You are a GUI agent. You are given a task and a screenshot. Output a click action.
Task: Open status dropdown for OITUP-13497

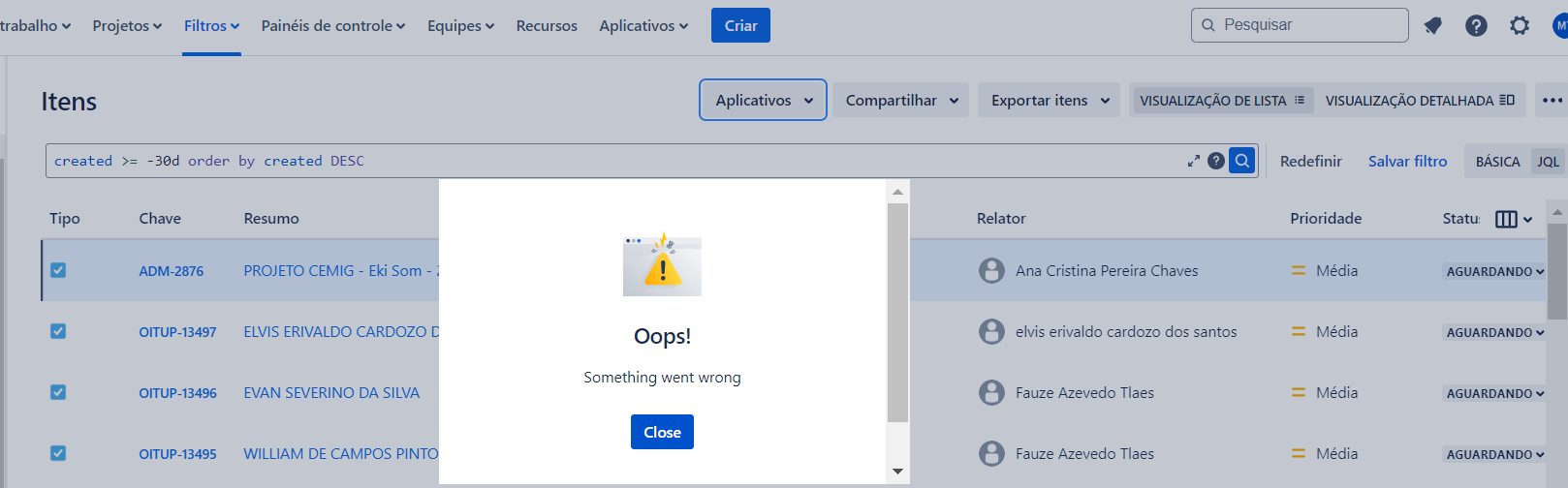tap(1494, 332)
